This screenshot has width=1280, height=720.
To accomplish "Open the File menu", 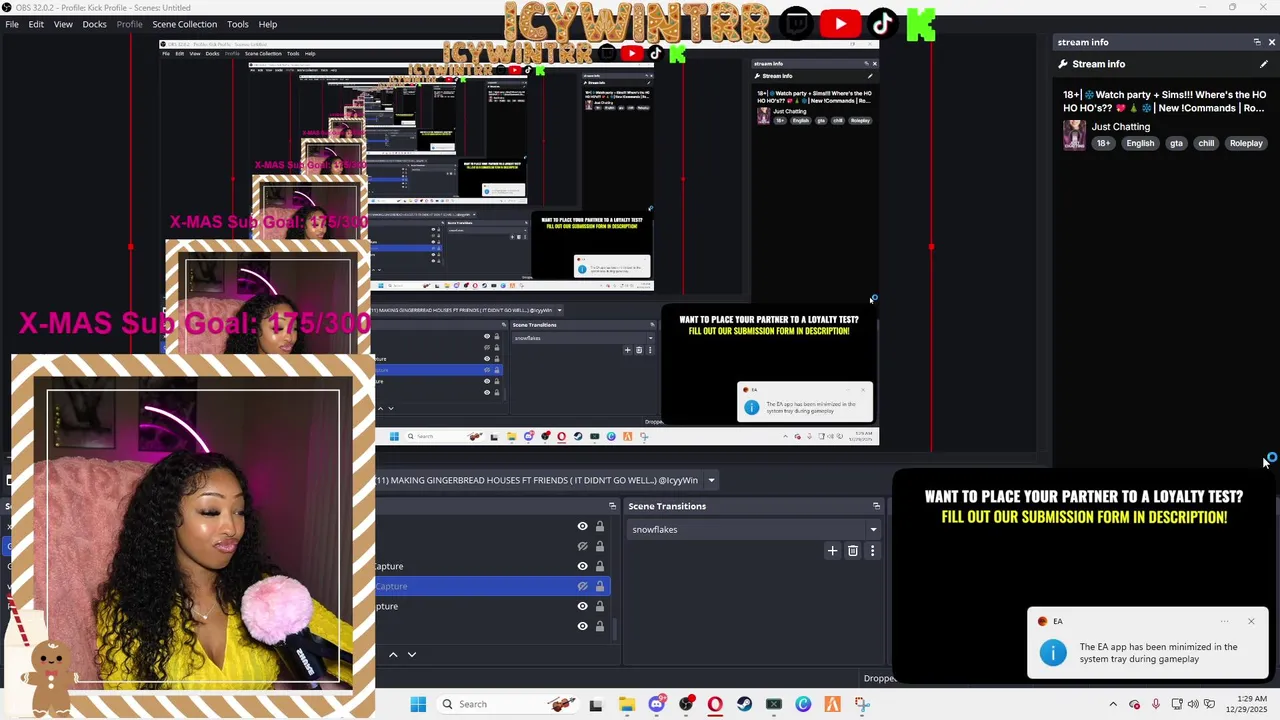I will (12, 24).
